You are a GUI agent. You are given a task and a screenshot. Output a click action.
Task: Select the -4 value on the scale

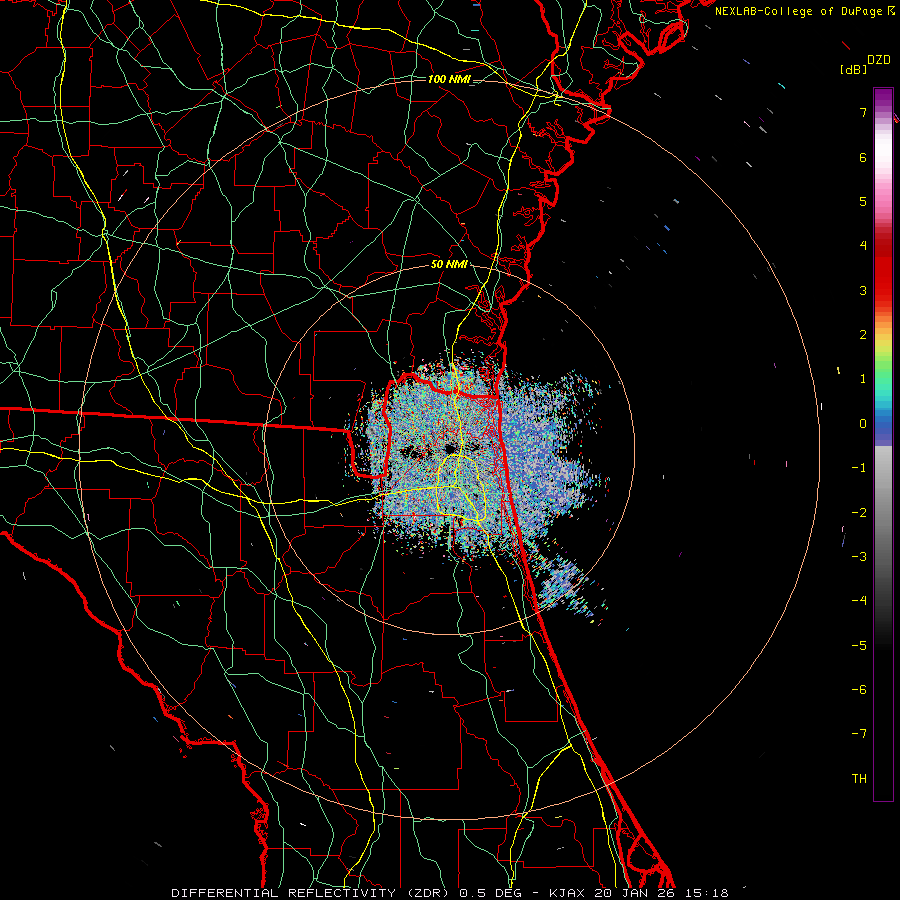click(859, 601)
